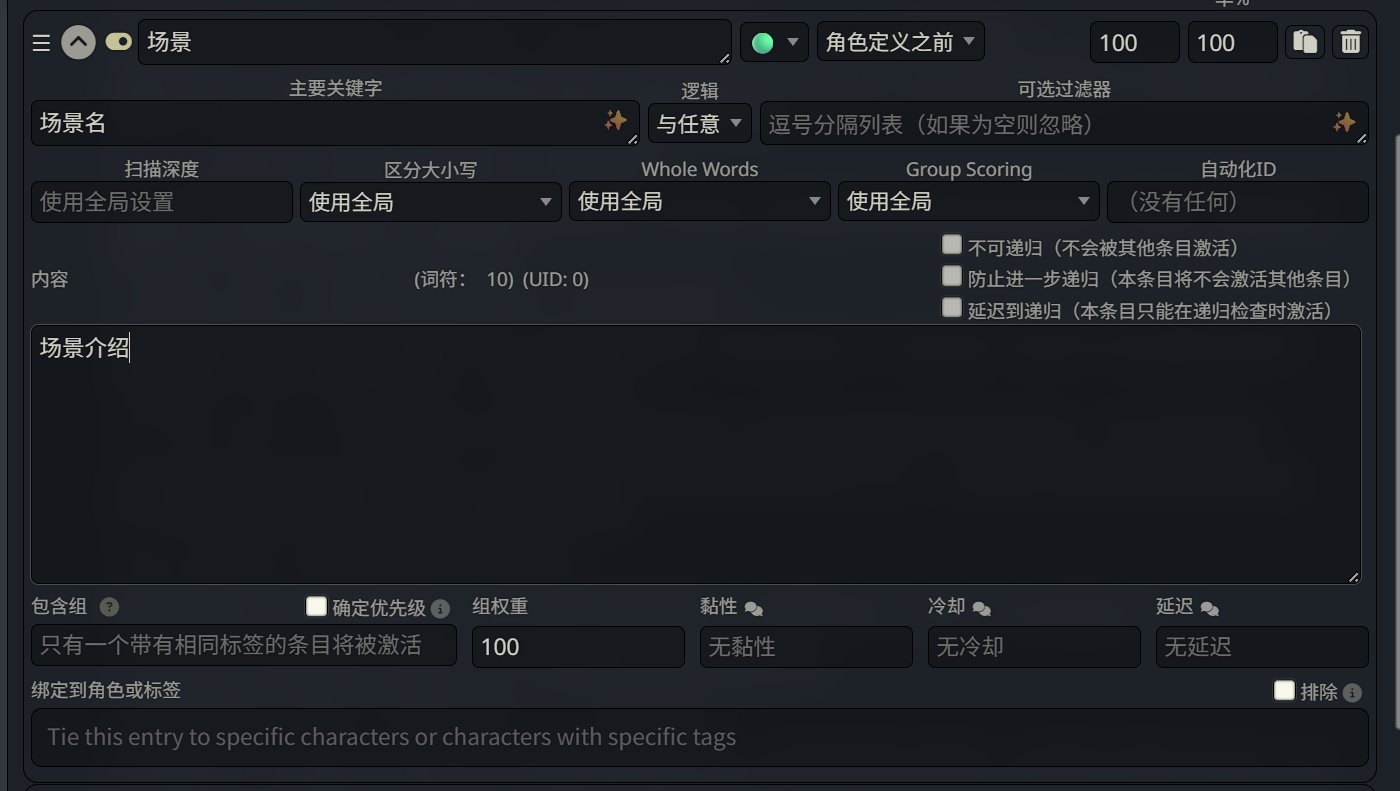The image size is (1400, 791).
Task: Open the hamburger menu at top left
Action: (40, 42)
